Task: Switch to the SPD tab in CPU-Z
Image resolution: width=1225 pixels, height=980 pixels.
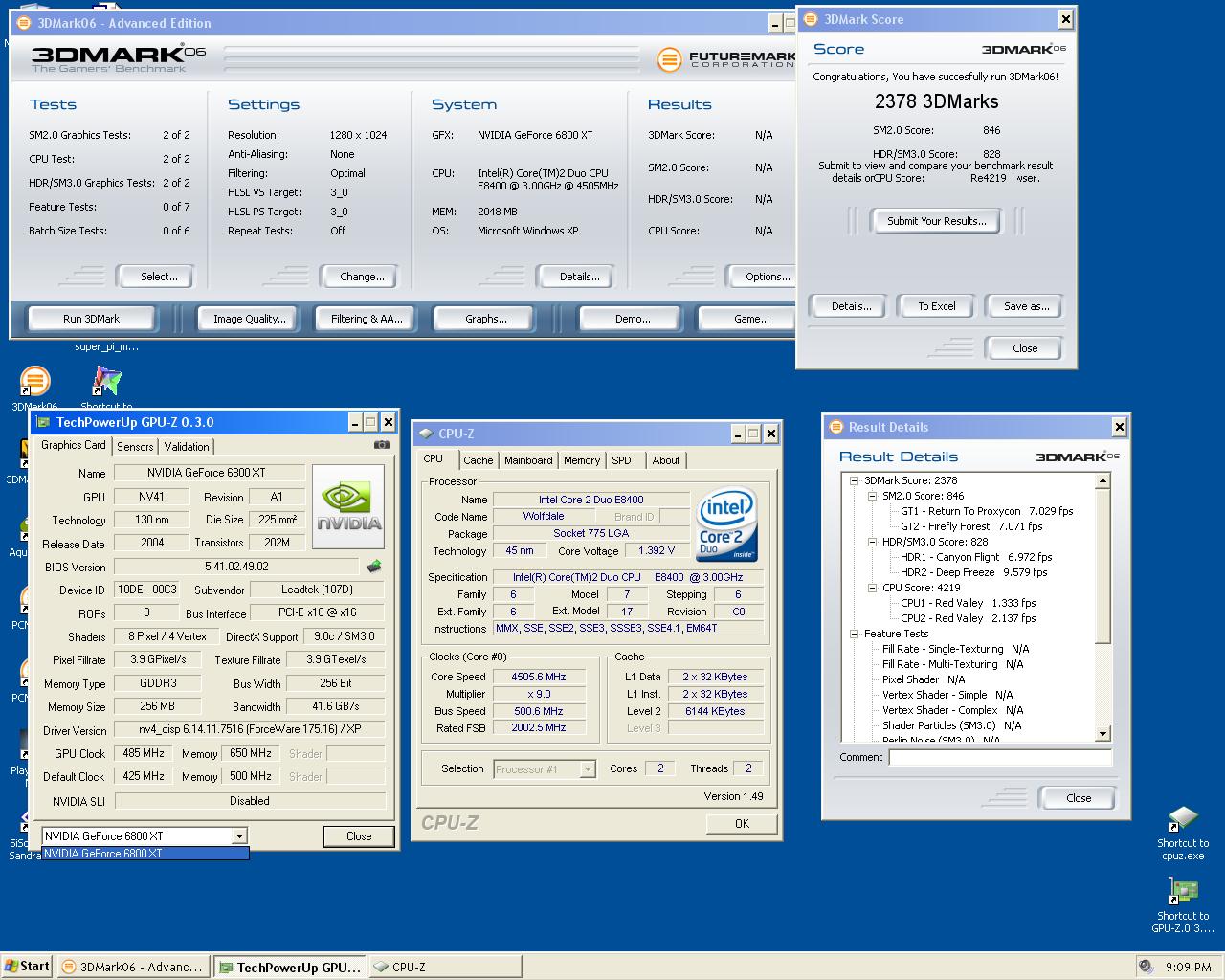Action: pos(622,460)
